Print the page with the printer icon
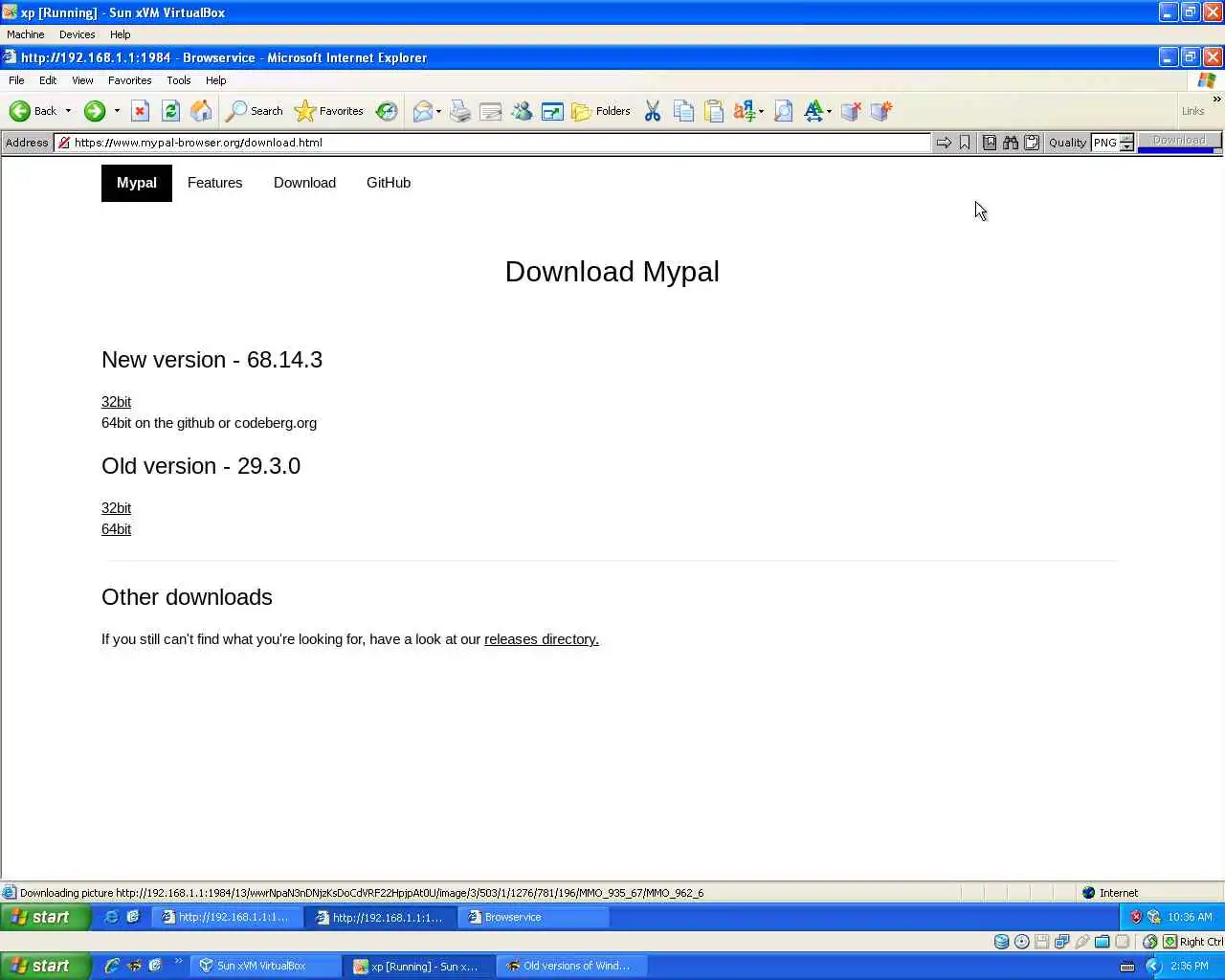Viewport: 1225px width, 980px height. (x=460, y=111)
